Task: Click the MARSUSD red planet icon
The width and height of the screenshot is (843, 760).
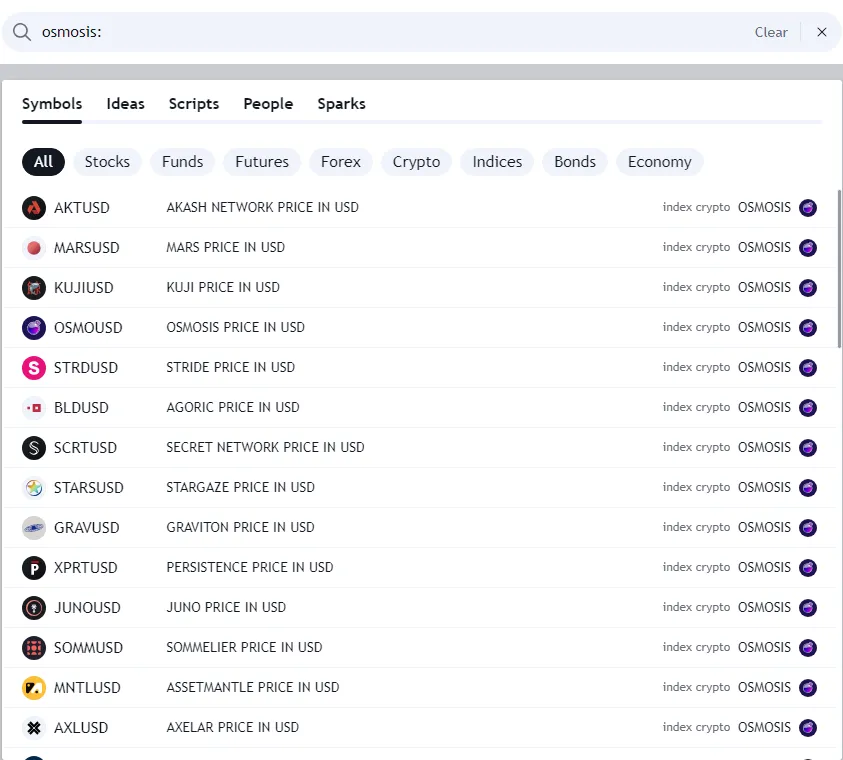Action: pyautogui.click(x=34, y=248)
